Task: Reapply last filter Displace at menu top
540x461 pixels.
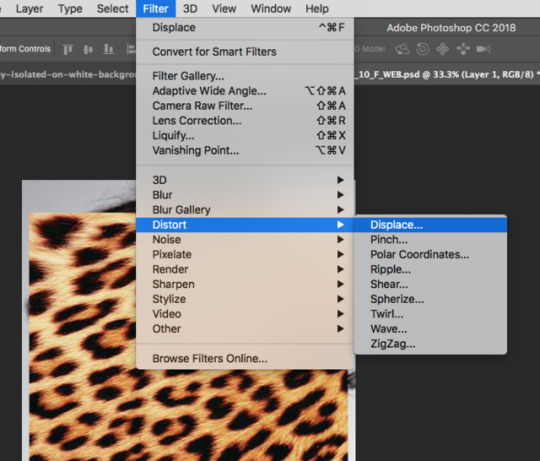Action: pos(245,28)
